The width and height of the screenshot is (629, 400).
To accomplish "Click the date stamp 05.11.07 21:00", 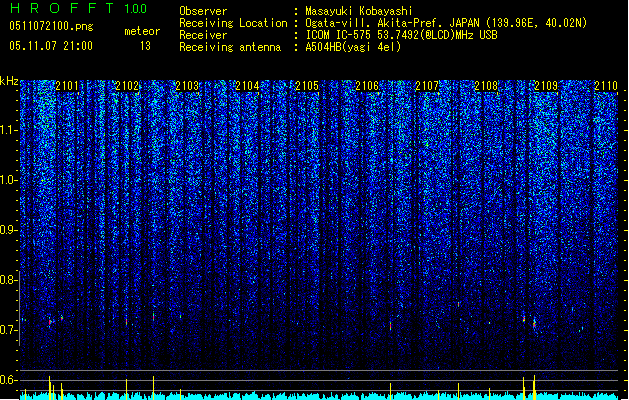I will [x=51, y=46].
